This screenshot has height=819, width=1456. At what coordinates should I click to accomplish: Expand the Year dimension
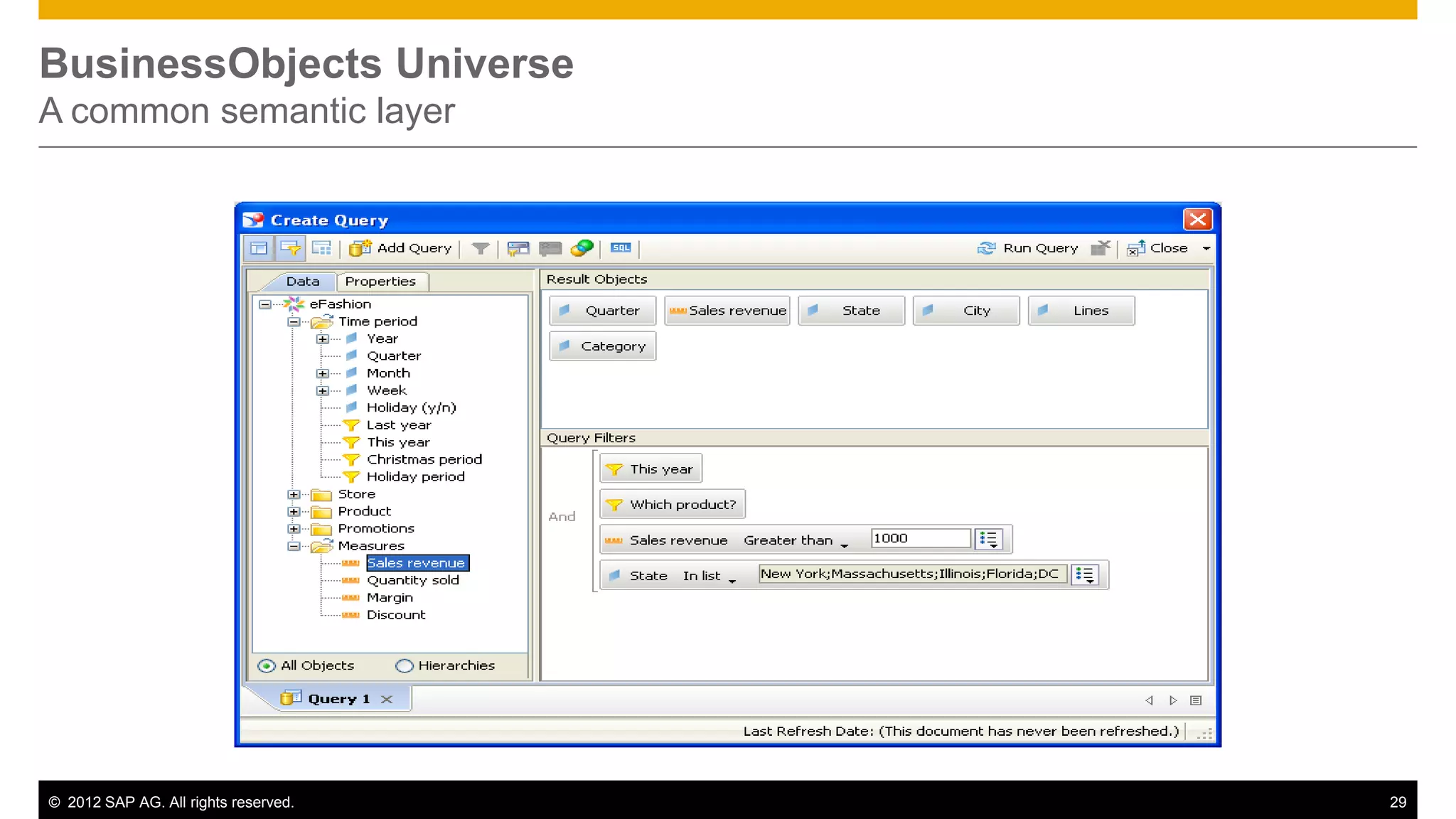tap(323, 339)
